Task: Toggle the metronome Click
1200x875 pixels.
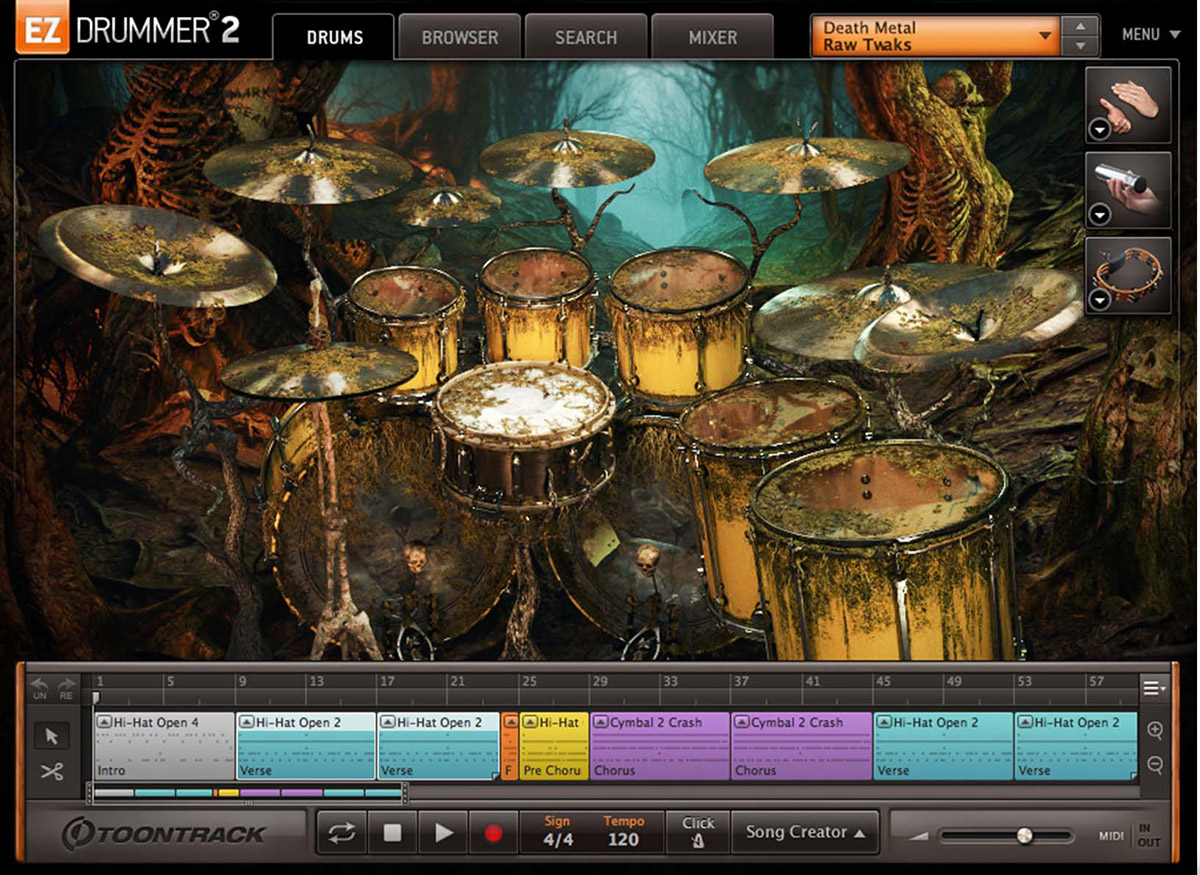Action: click(x=698, y=832)
